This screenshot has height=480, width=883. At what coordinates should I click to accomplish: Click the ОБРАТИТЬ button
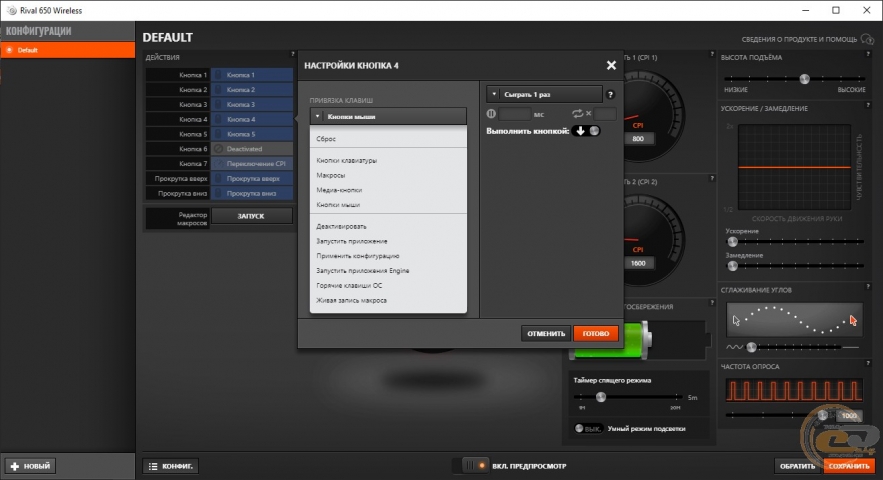(x=797, y=466)
